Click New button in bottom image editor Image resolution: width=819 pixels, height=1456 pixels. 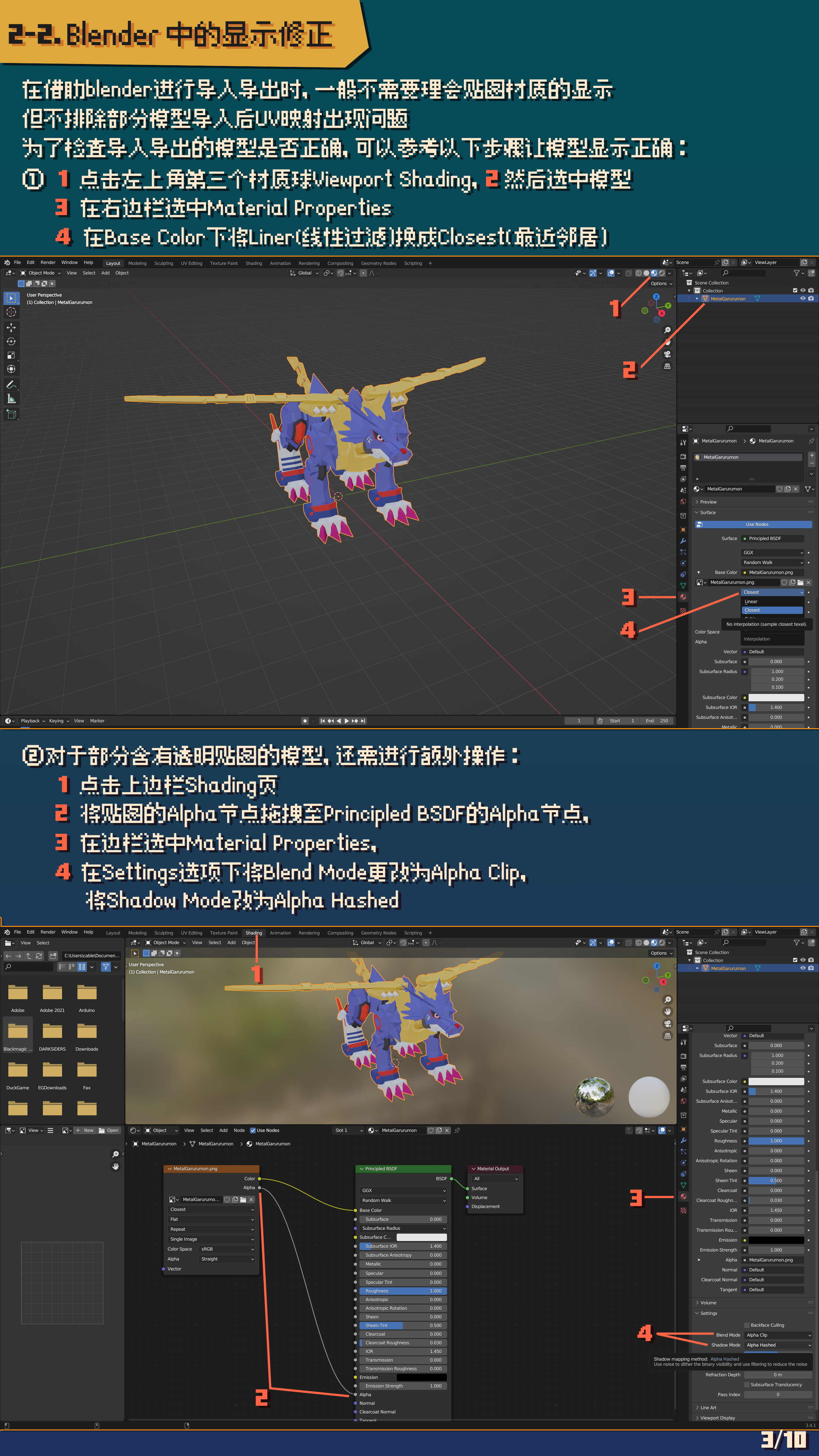point(85,1130)
